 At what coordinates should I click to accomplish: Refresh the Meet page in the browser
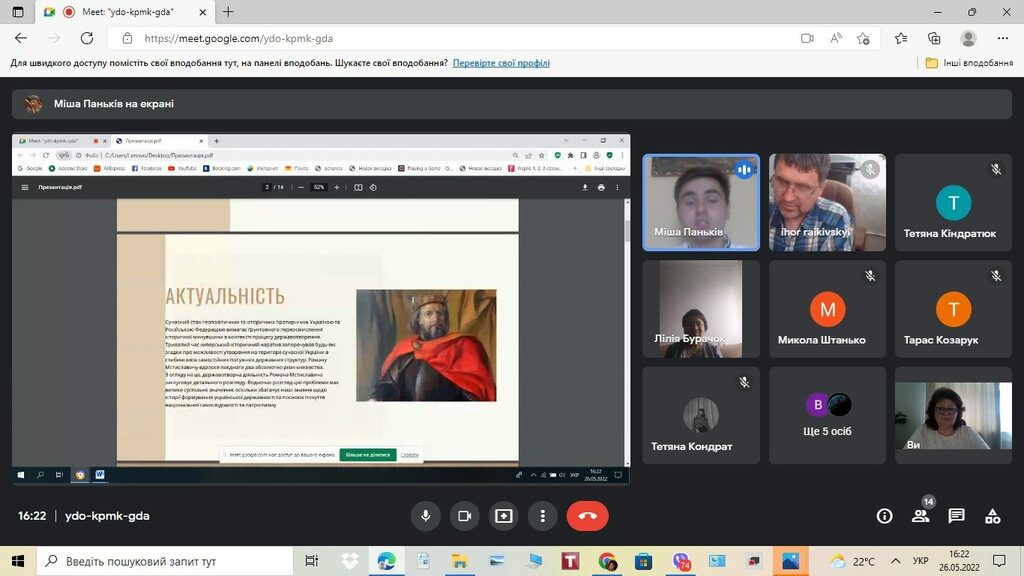(x=87, y=38)
